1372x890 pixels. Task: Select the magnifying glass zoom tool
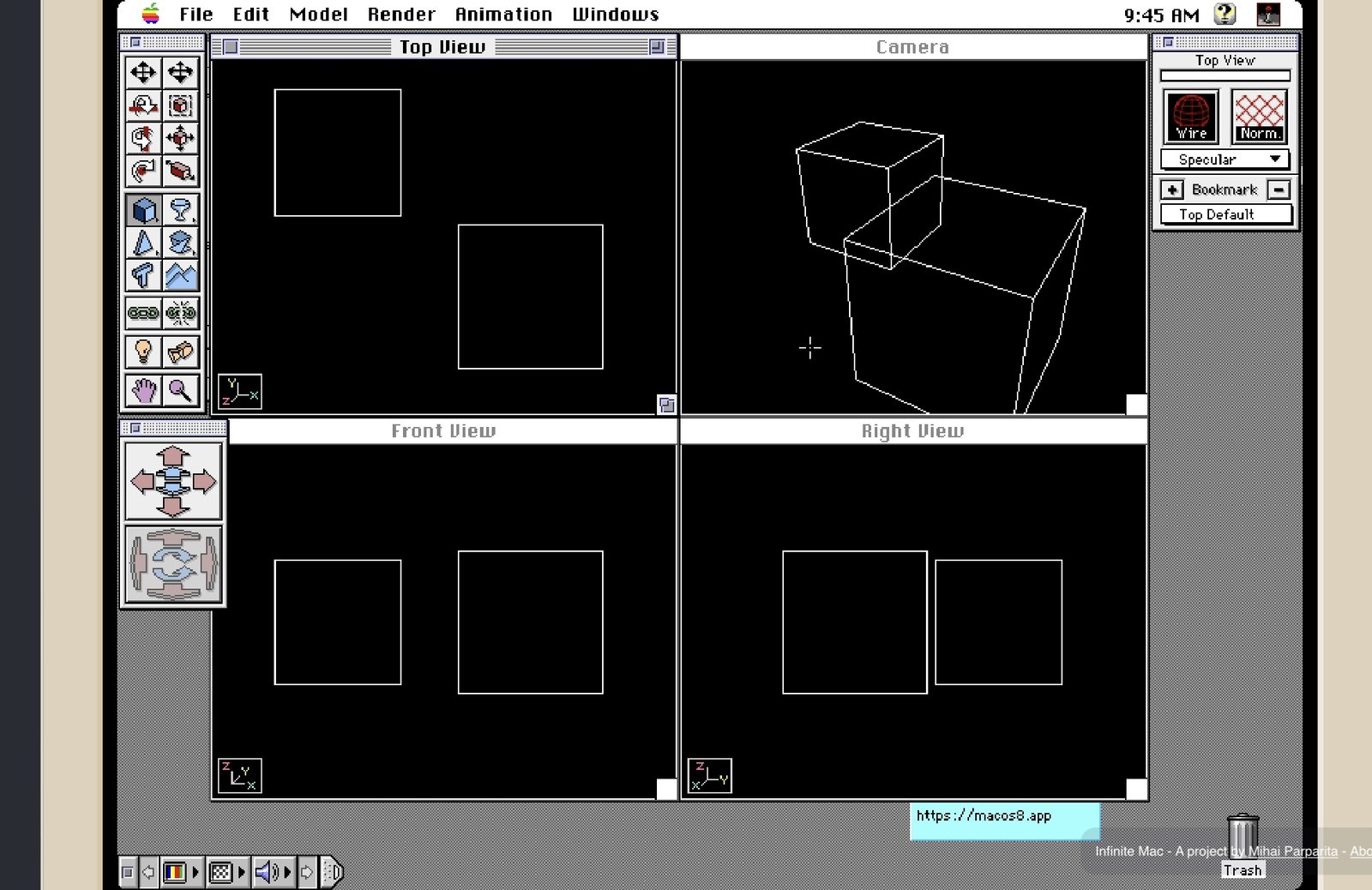pos(180,391)
